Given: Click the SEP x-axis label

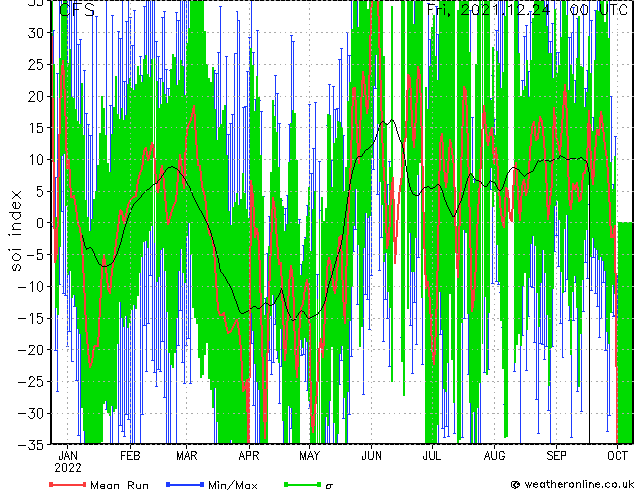Looking at the screenshot, I should click(556, 456).
